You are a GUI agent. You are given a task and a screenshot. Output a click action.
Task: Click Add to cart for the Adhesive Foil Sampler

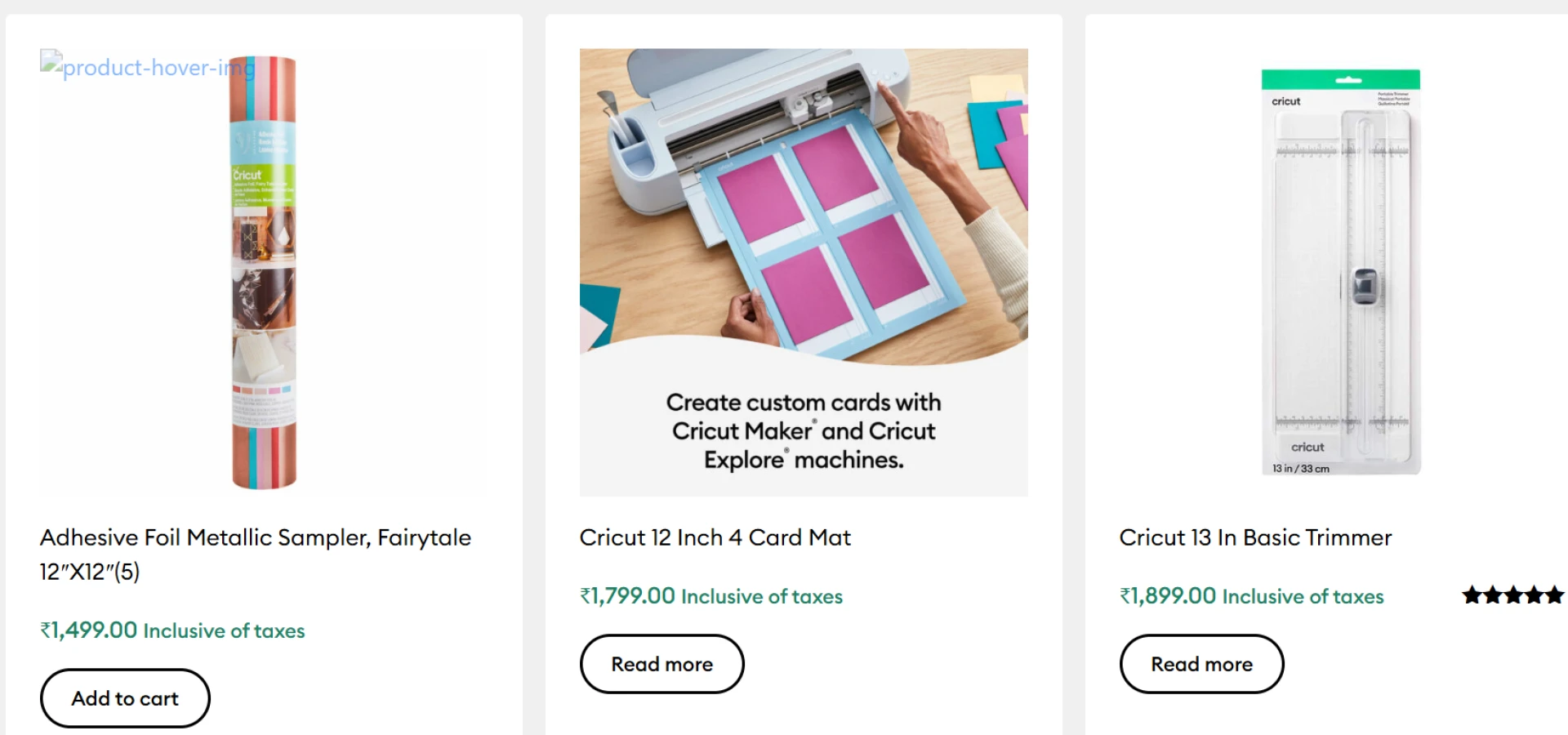coord(124,698)
